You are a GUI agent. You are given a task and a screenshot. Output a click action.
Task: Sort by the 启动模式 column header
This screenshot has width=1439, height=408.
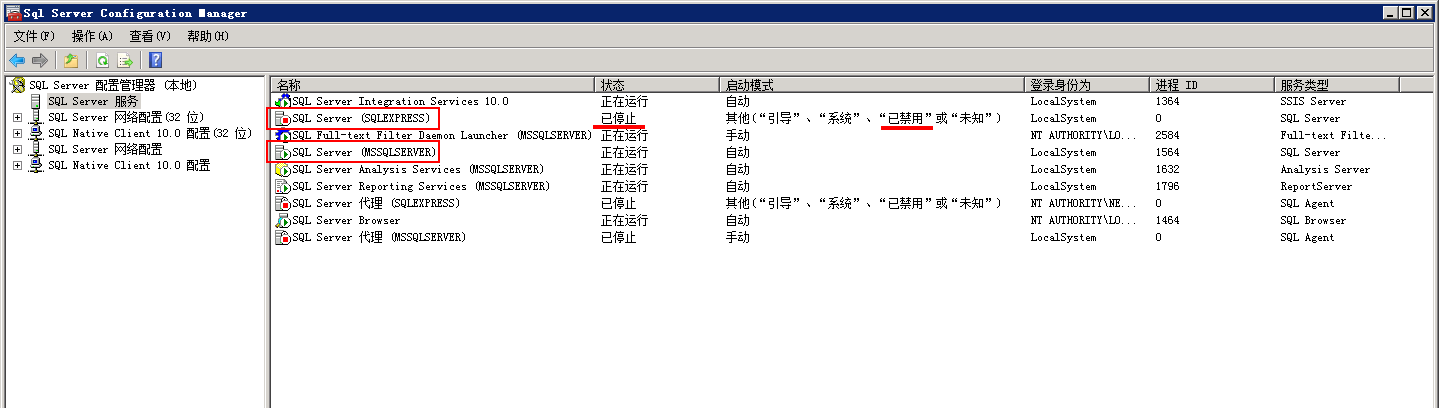(871, 85)
